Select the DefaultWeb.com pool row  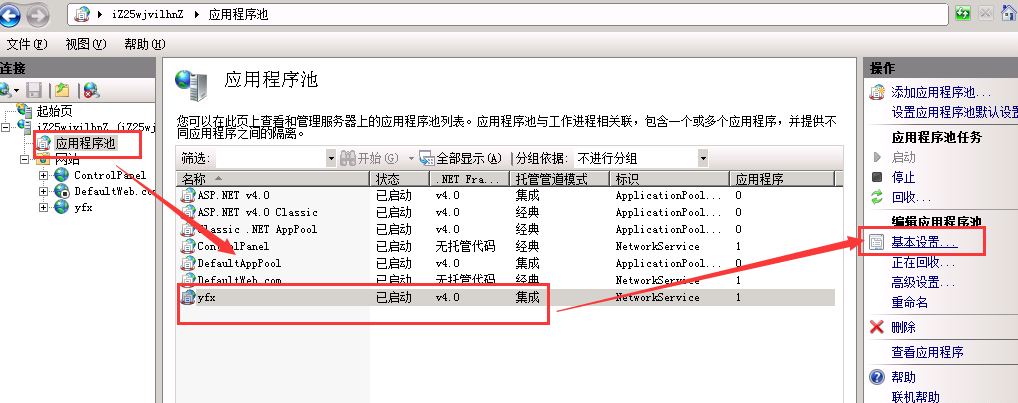tap(506, 280)
